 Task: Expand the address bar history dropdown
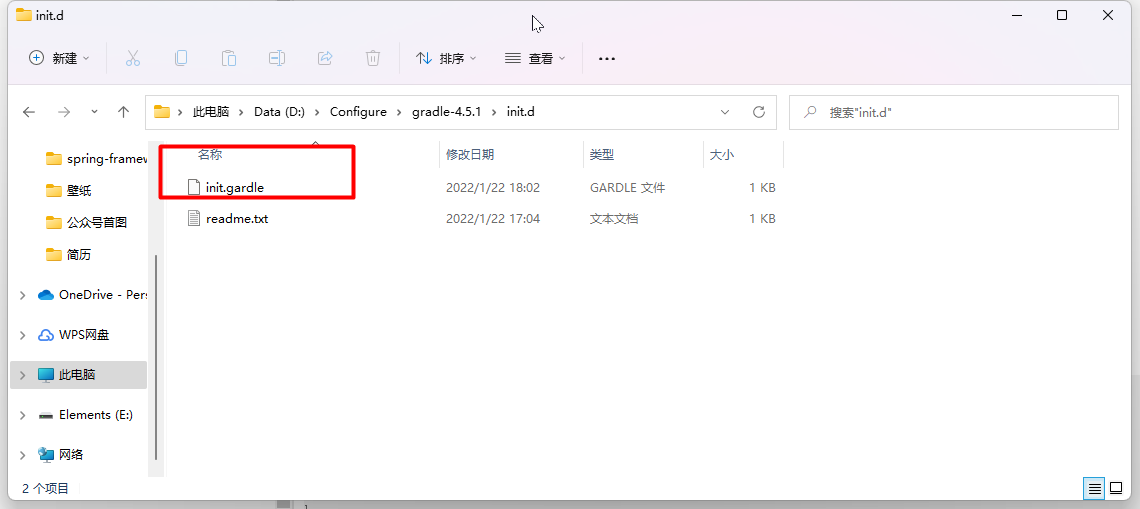(725, 112)
